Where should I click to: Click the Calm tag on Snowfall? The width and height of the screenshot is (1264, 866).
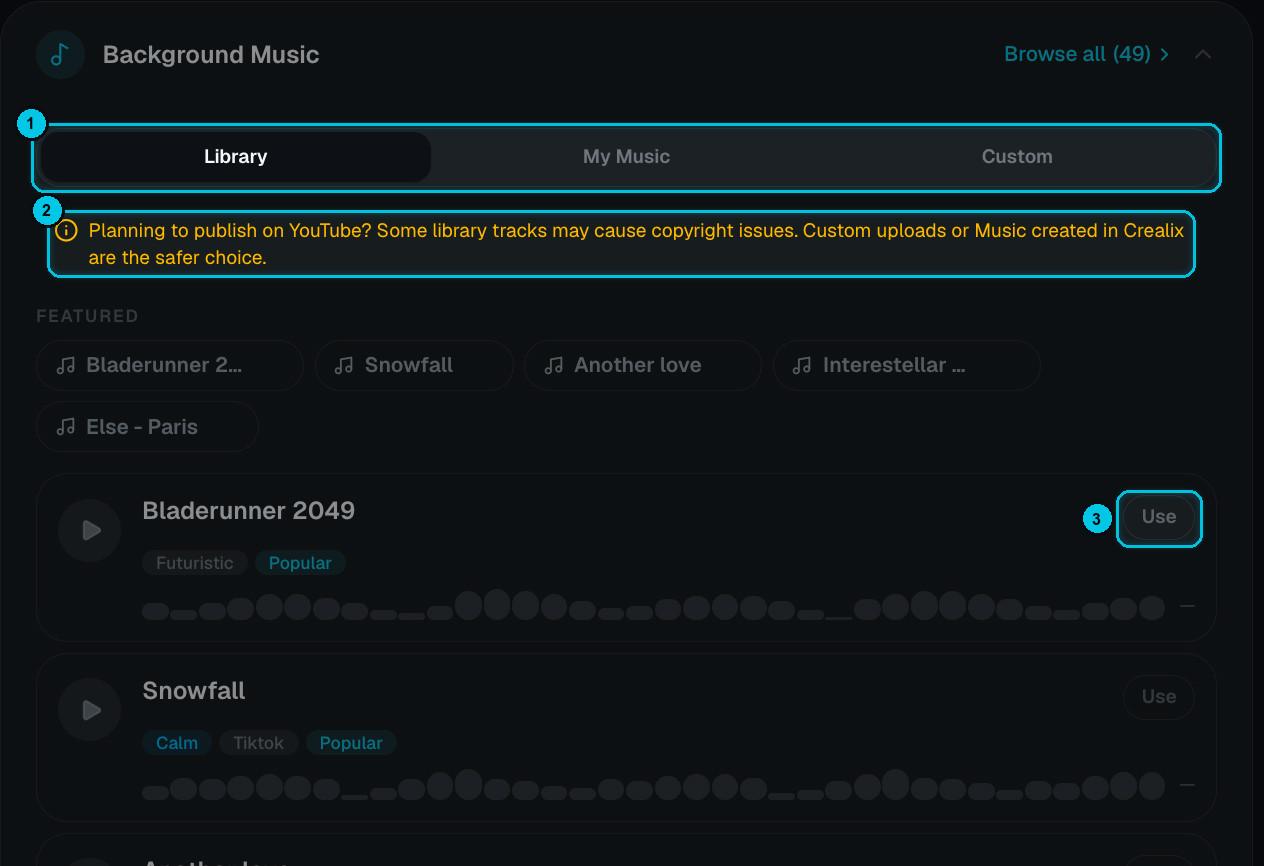click(177, 743)
